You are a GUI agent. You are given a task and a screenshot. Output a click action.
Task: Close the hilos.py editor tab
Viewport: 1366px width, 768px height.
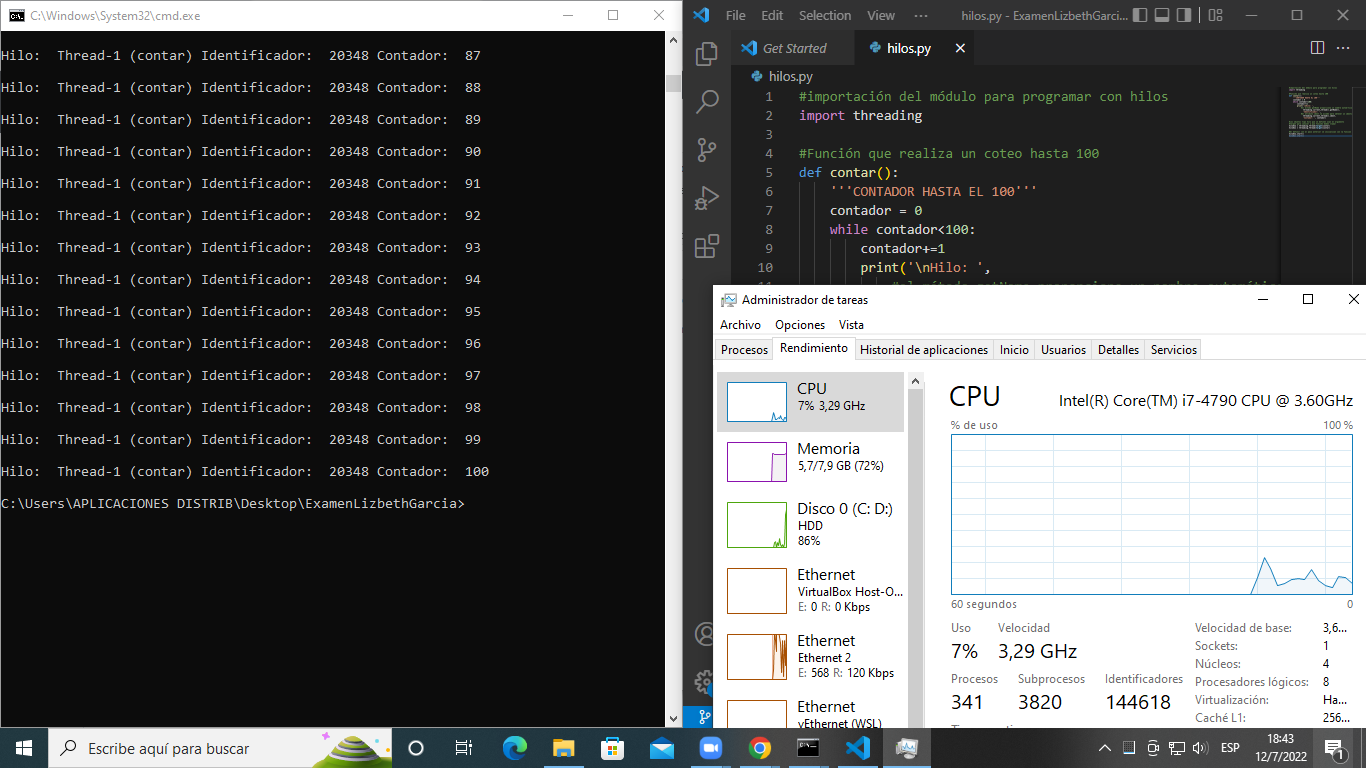[x=960, y=48]
